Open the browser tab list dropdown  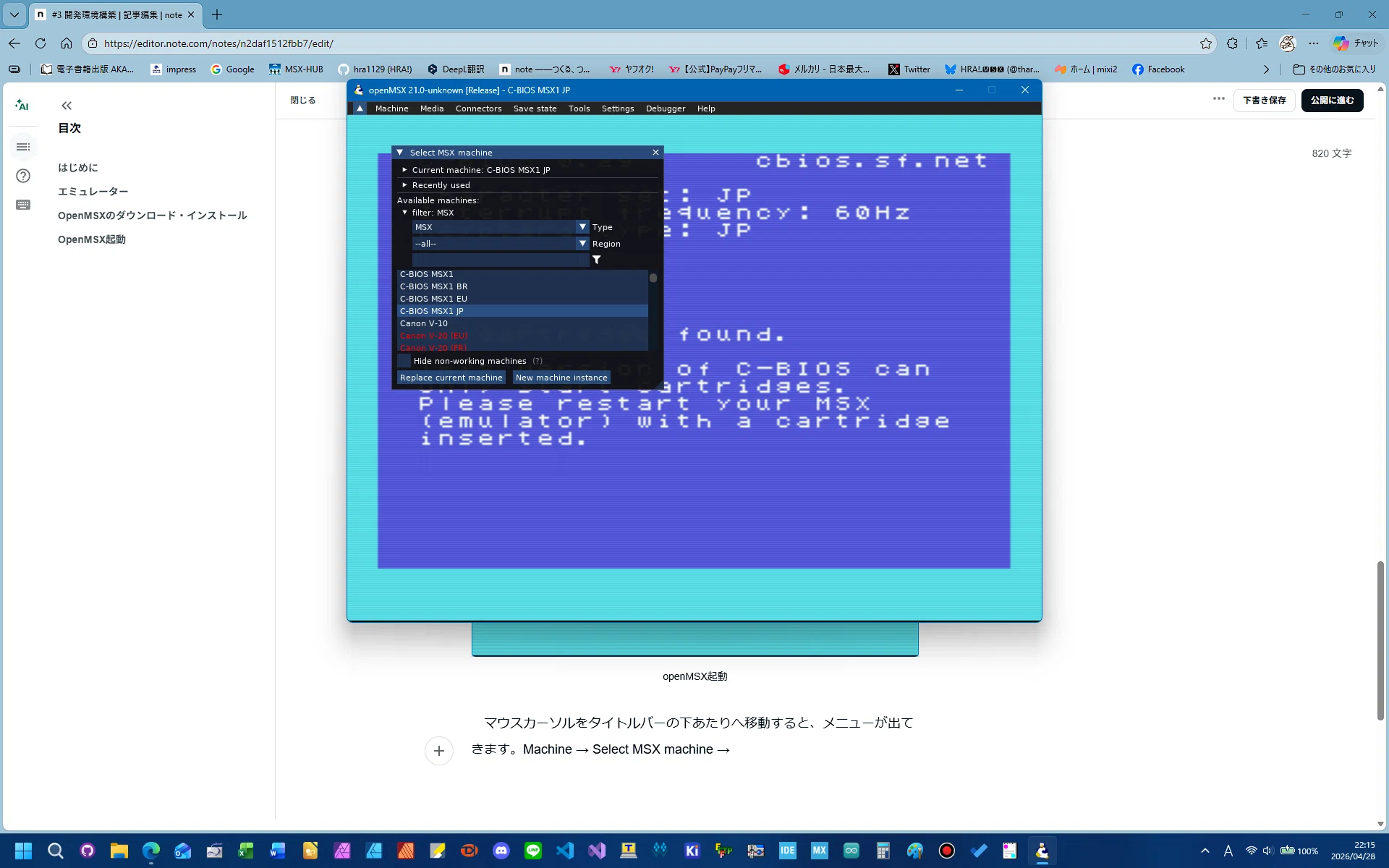[14, 14]
